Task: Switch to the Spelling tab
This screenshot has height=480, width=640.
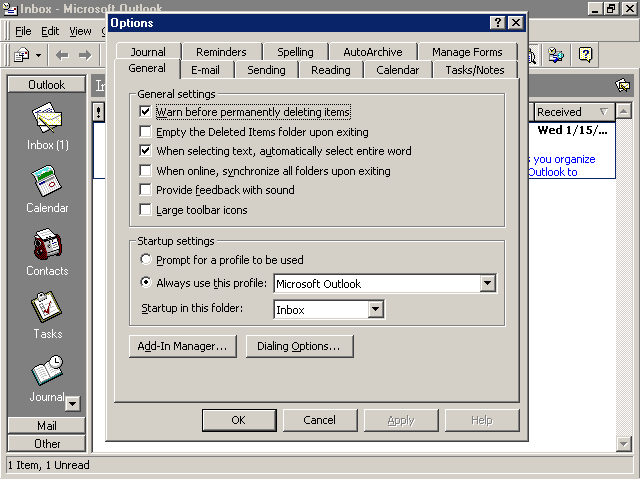Action: [296, 52]
